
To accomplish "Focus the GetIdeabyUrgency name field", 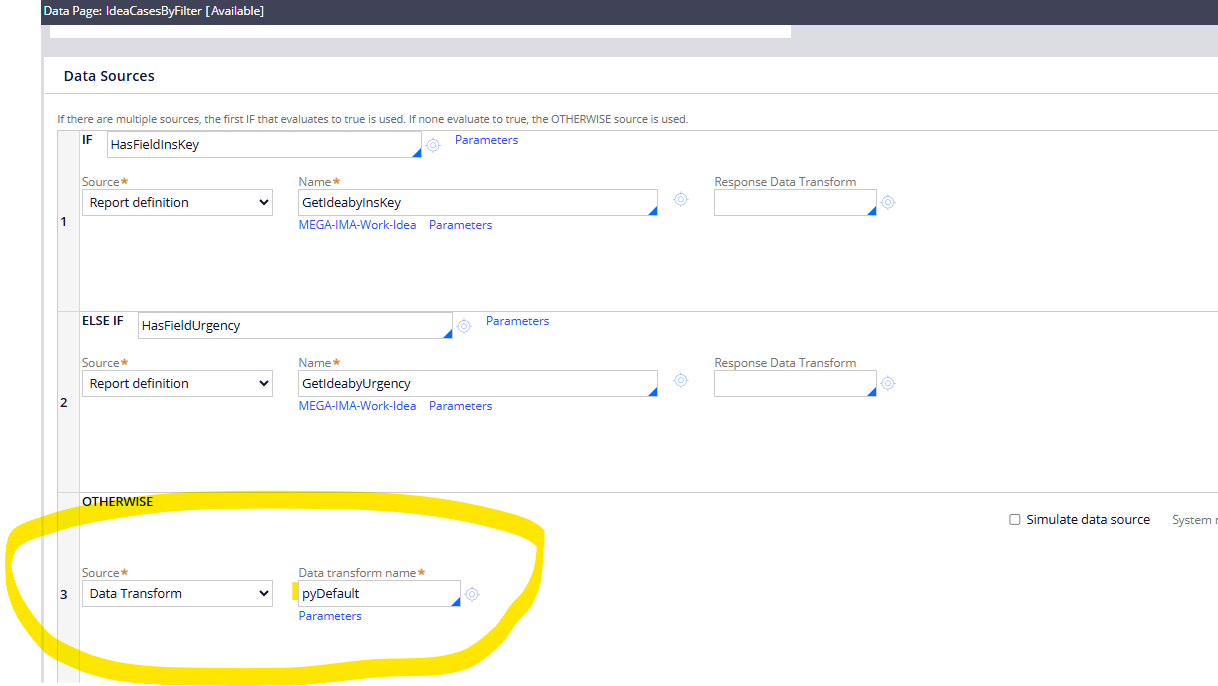I will click(478, 383).
